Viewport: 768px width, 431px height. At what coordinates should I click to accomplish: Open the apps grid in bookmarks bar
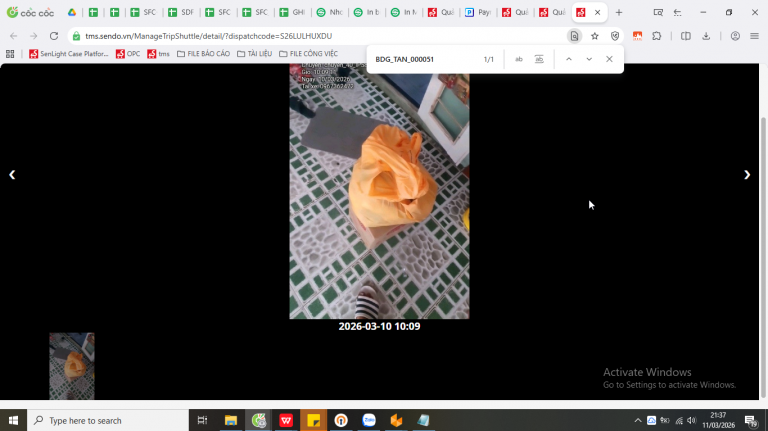tap(10, 54)
